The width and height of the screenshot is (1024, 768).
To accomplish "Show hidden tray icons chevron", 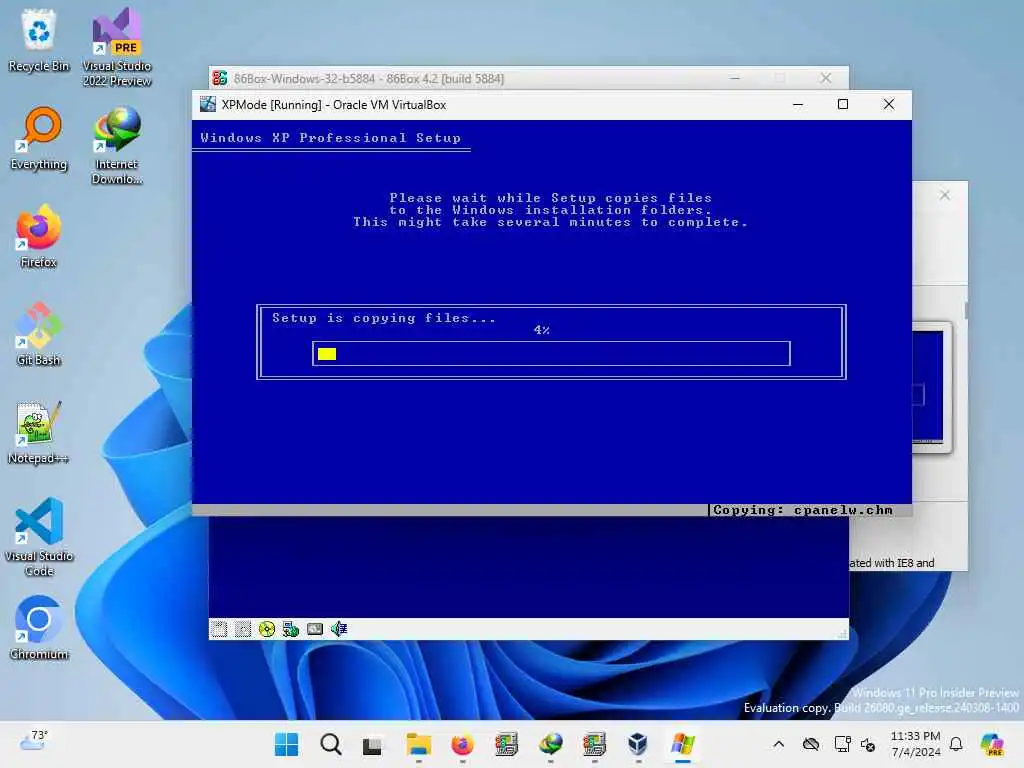I will click(778, 744).
